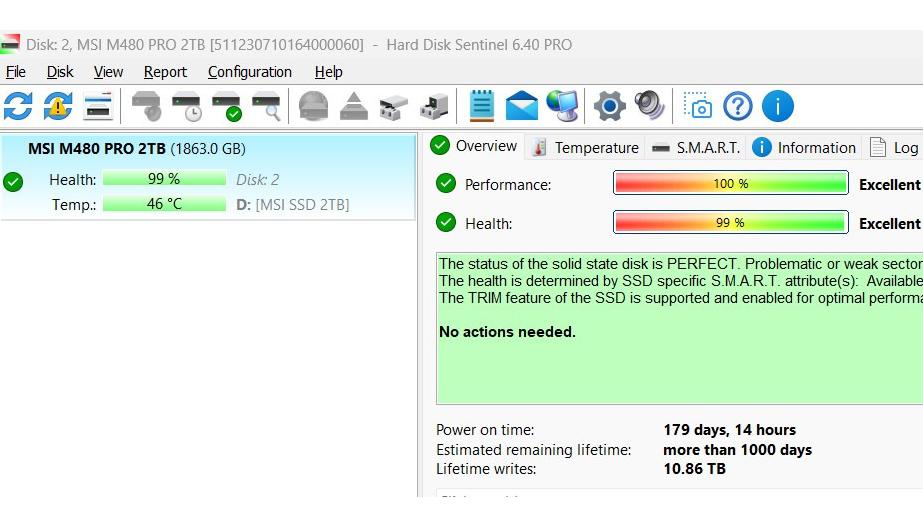Screen dimensions: 923x519
Task: Click the globe with monitor network icon
Action: pos(562,106)
